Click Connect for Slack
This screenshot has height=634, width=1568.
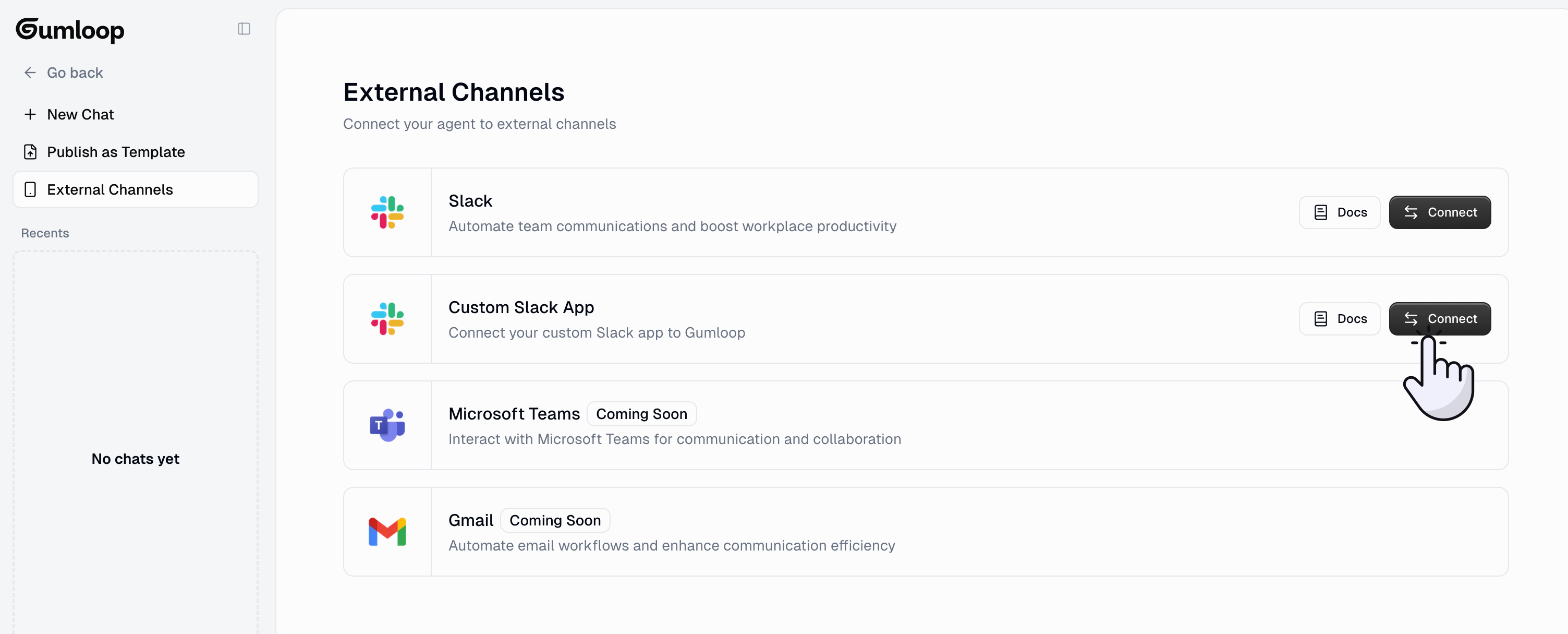[x=1440, y=212]
